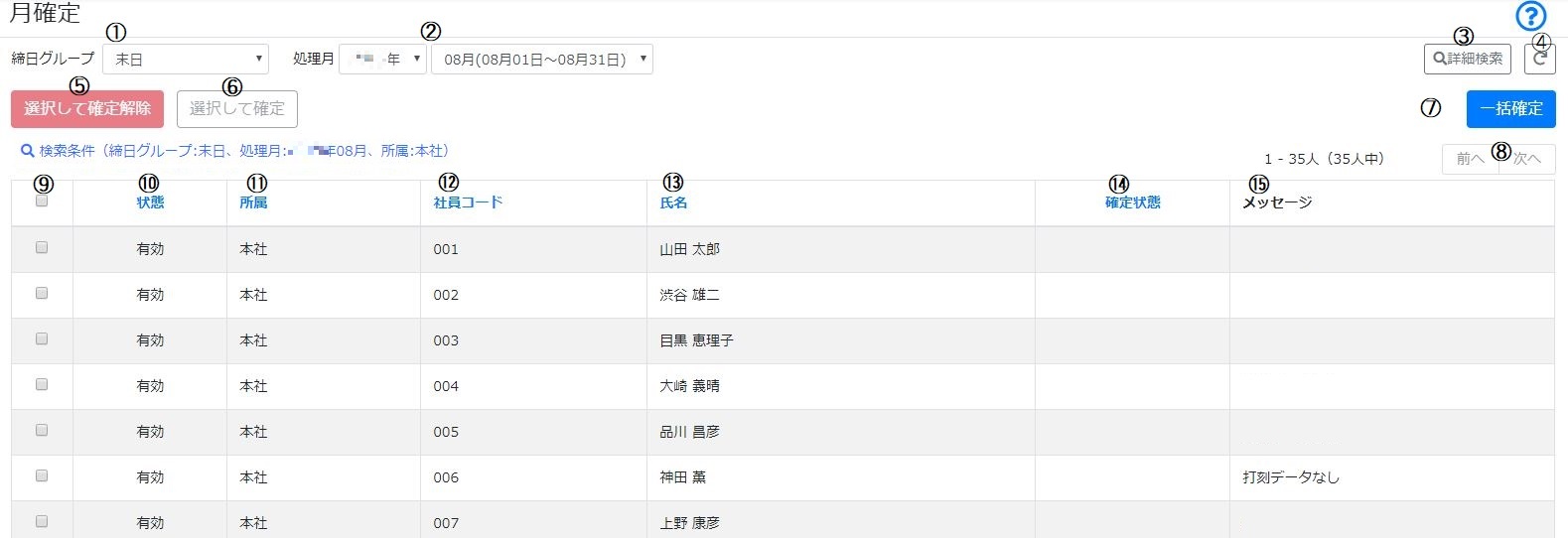The image size is (1568, 538).
Task: Click the 1 - 35人 count text
Action: 1324,159
